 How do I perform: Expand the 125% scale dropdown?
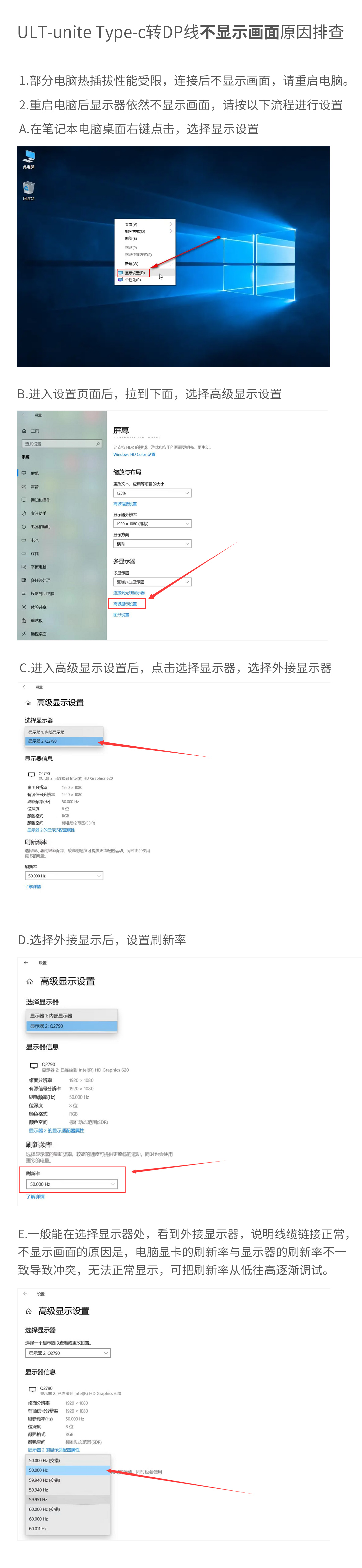152,493
